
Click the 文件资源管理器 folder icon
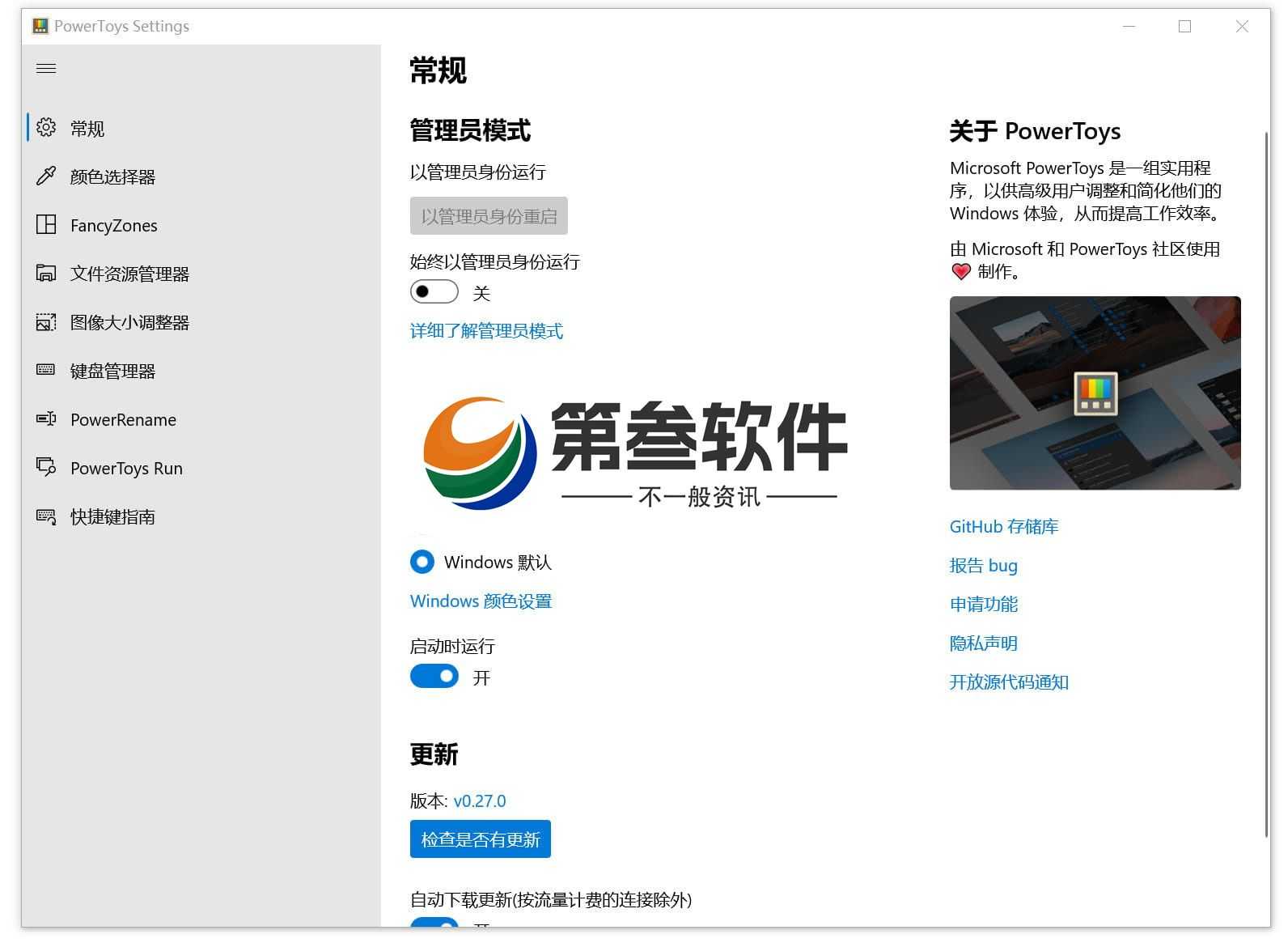(x=46, y=274)
